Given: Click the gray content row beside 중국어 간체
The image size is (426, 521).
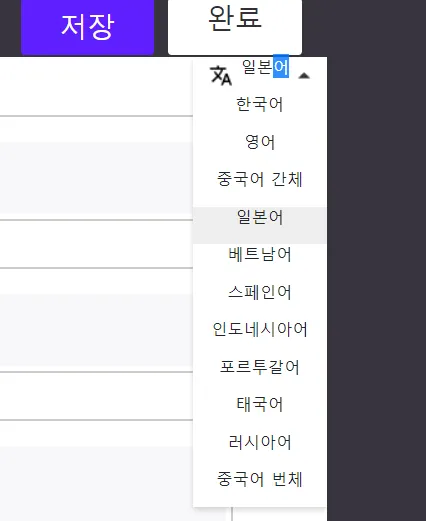Looking at the screenshot, I should pos(96,178).
